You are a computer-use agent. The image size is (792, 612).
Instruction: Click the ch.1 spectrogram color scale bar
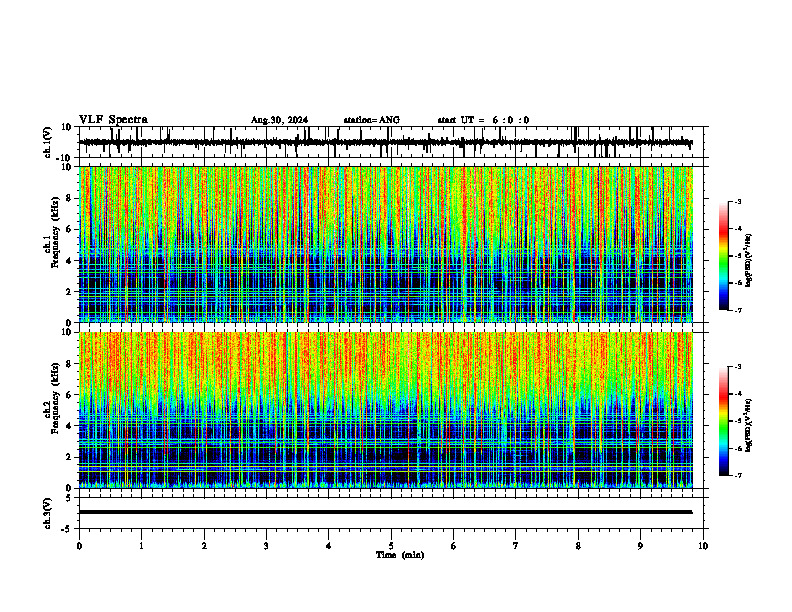click(724, 256)
